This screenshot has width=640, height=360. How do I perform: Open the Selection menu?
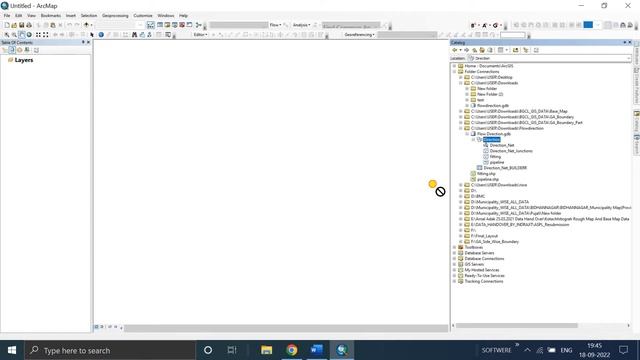click(x=89, y=16)
